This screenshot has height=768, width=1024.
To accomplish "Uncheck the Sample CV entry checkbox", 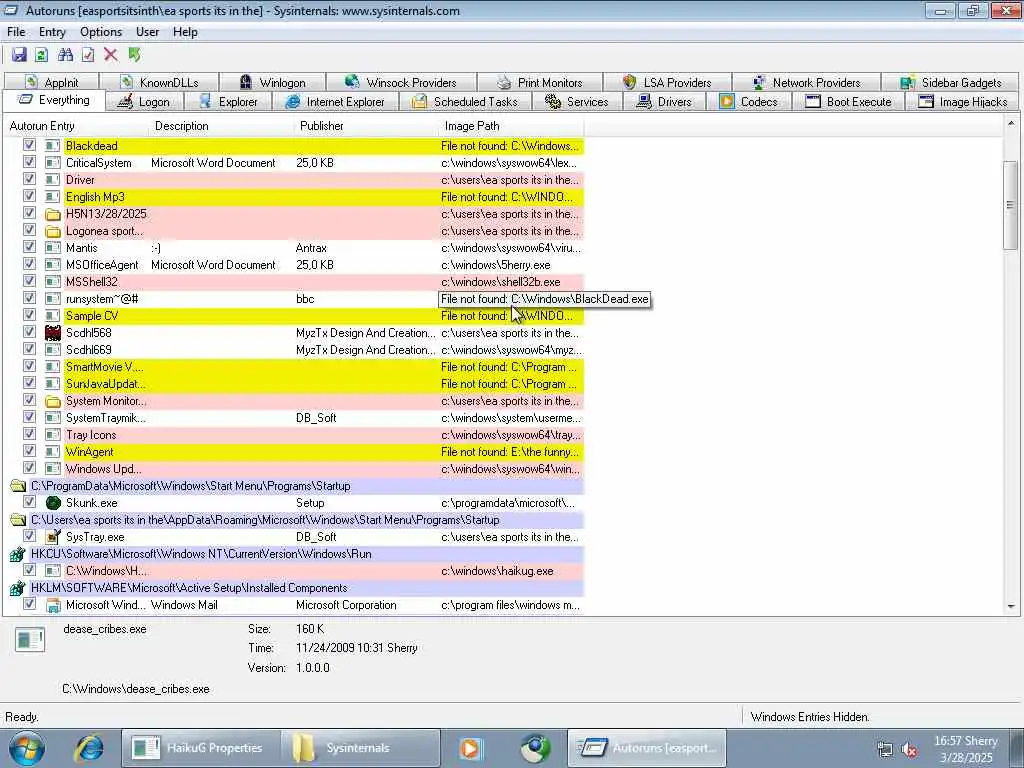I will click(29, 314).
